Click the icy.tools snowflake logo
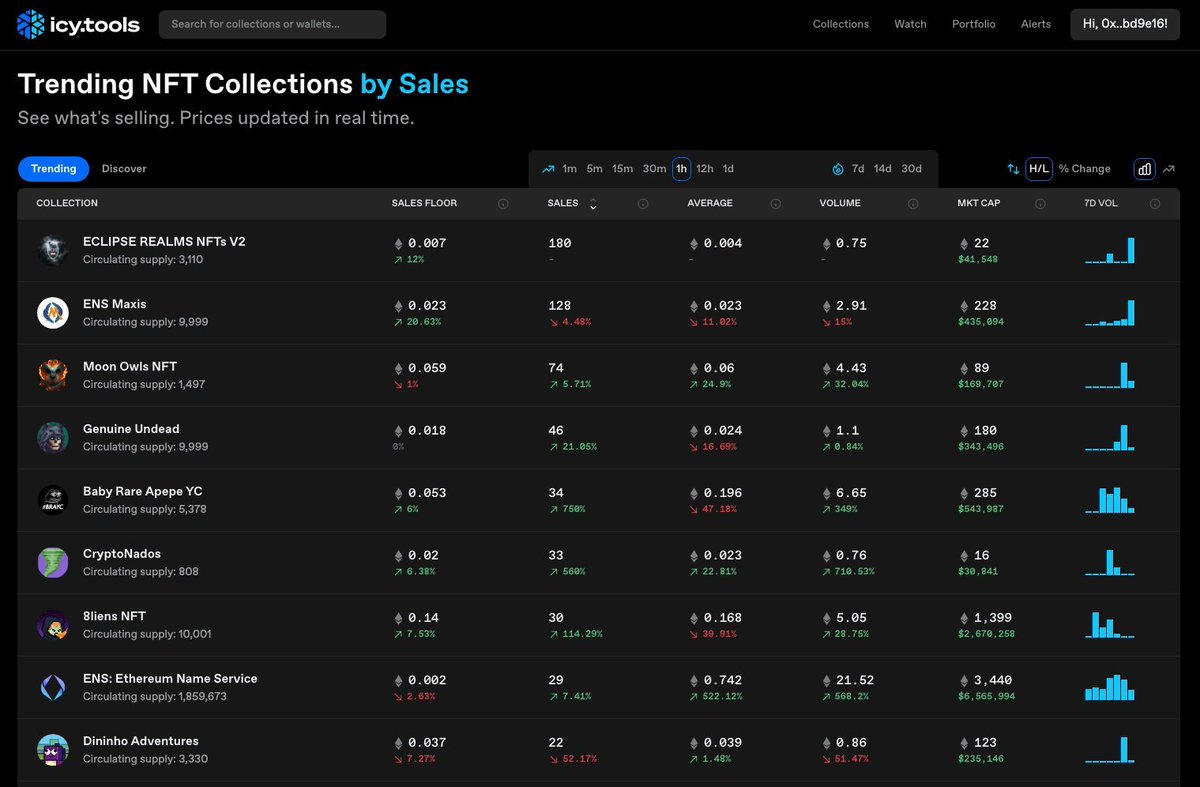The width and height of the screenshot is (1200, 787). click(31, 24)
